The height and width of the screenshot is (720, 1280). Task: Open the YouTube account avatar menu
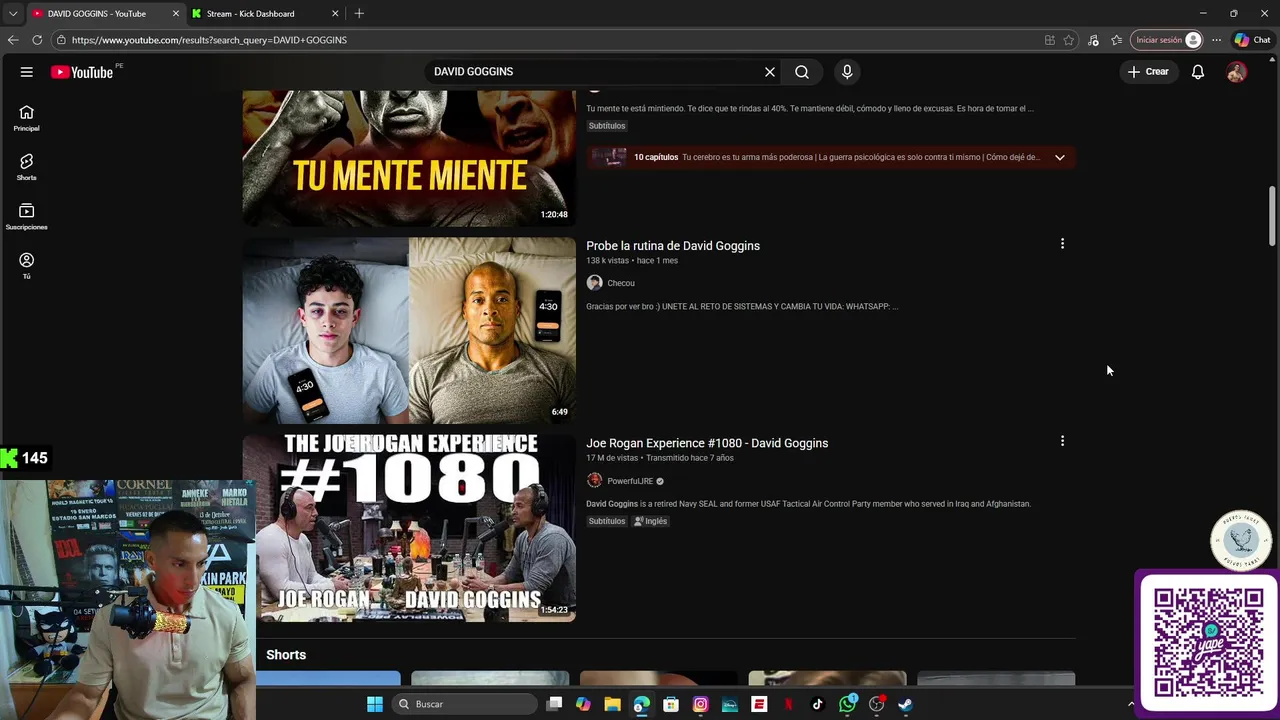pyautogui.click(x=1237, y=72)
